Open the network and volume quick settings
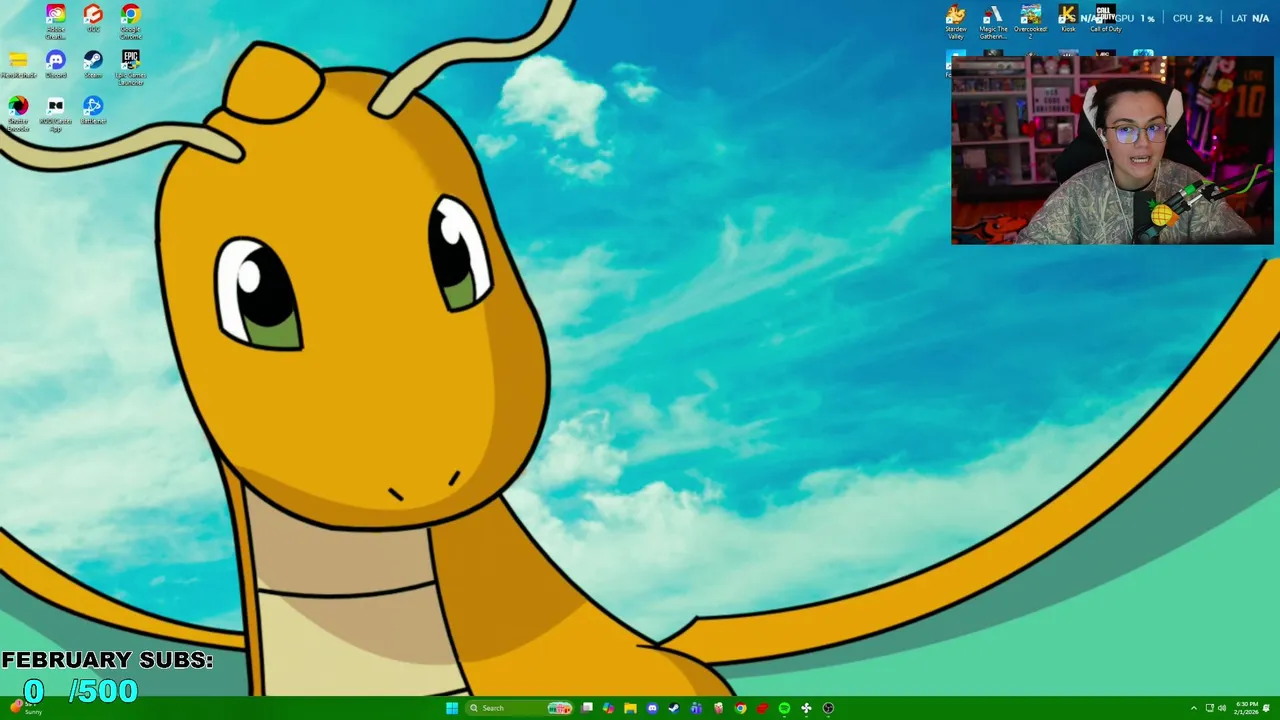This screenshot has width=1280, height=720. coord(1215,708)
